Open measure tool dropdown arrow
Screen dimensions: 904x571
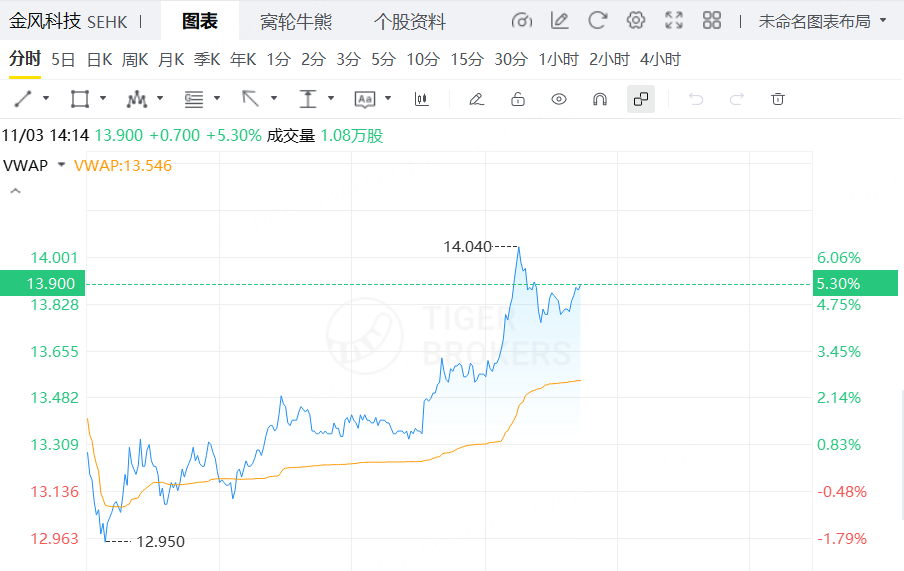(331, 99)
